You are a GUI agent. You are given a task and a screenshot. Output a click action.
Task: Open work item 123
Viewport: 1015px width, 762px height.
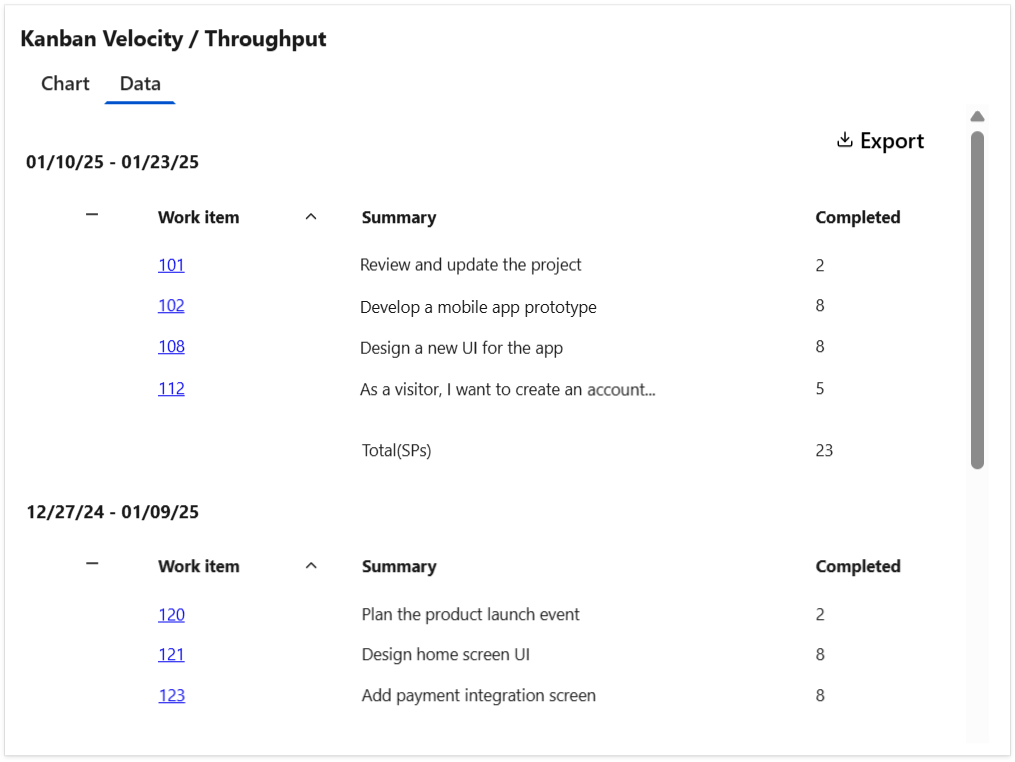pos(171,695)
